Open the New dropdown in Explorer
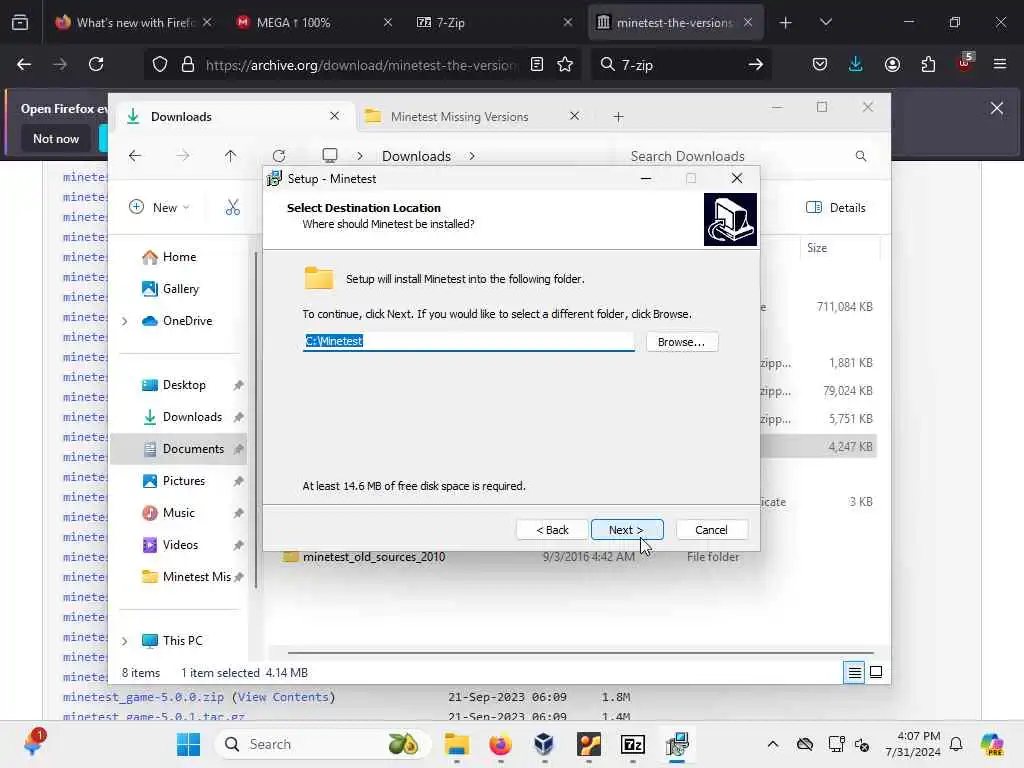Viewport: 1024px width, 768px height. [x=159, y=208]
